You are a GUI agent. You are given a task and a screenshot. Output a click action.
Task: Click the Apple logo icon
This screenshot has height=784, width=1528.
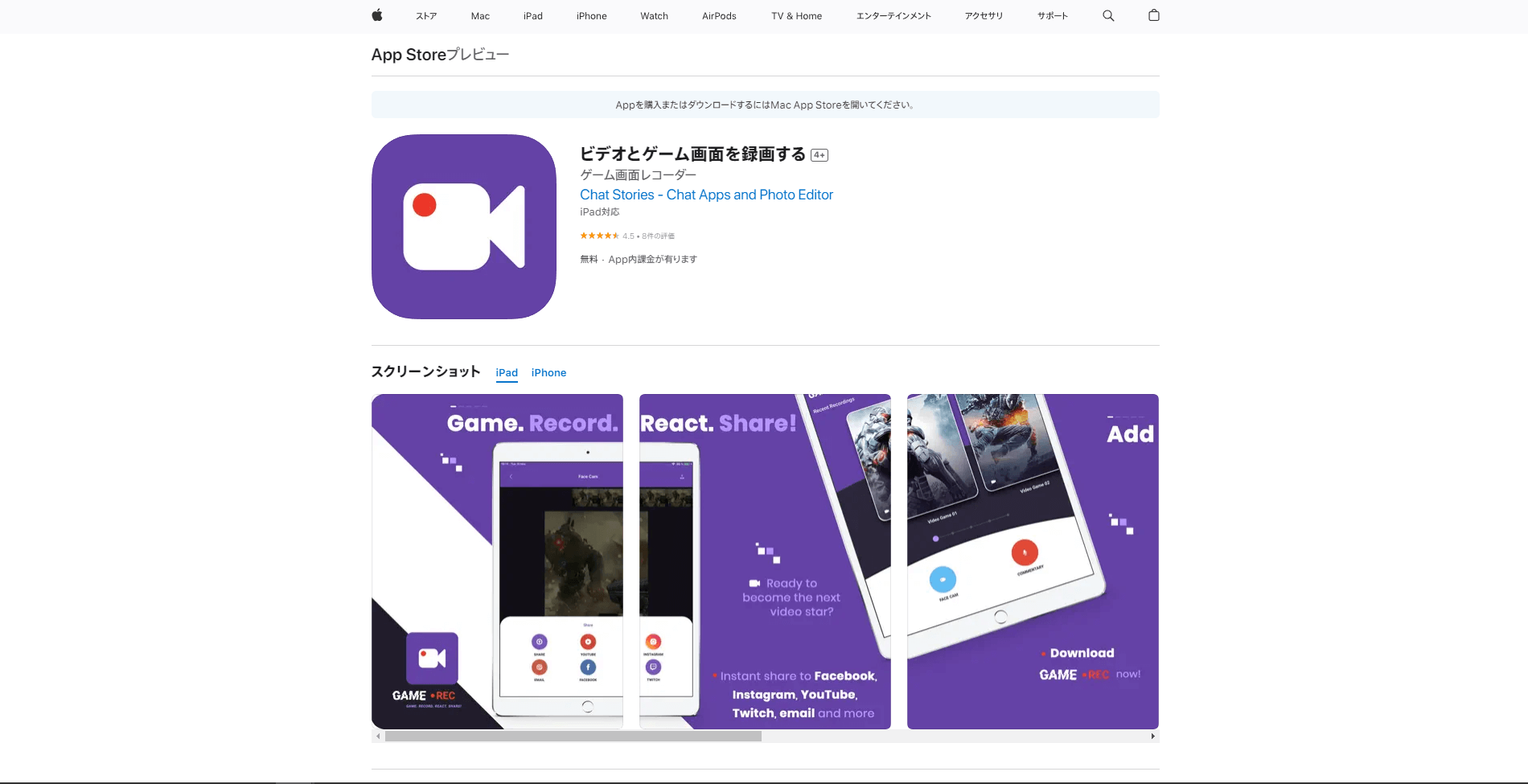tap(377, 15)
